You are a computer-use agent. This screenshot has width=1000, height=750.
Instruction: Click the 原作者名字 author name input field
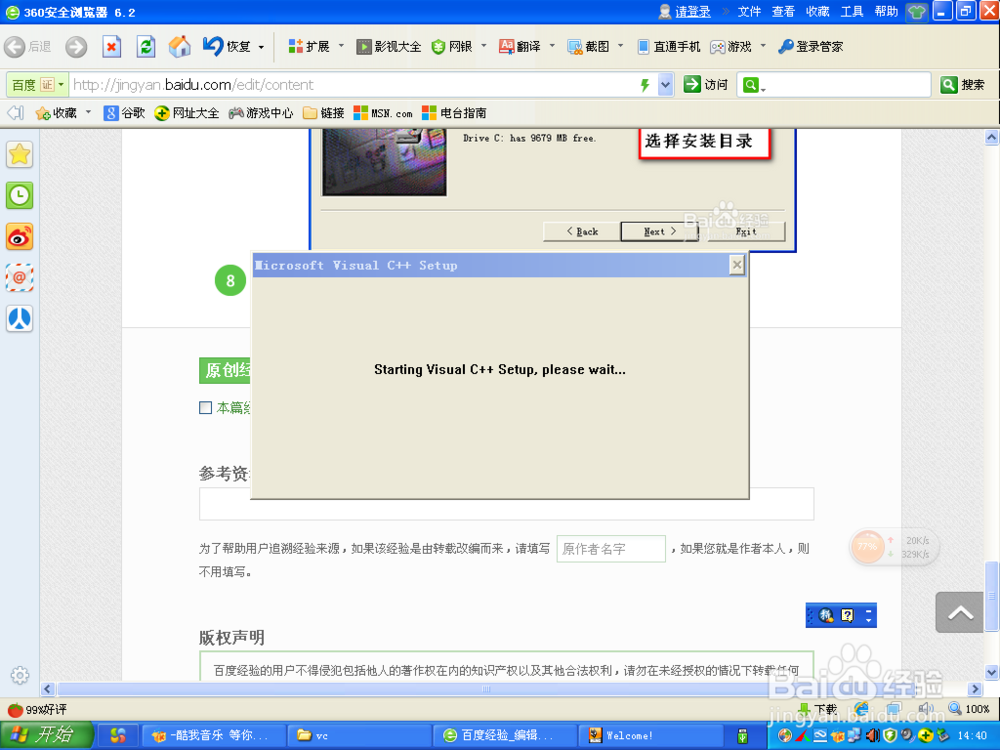(611, 548)
